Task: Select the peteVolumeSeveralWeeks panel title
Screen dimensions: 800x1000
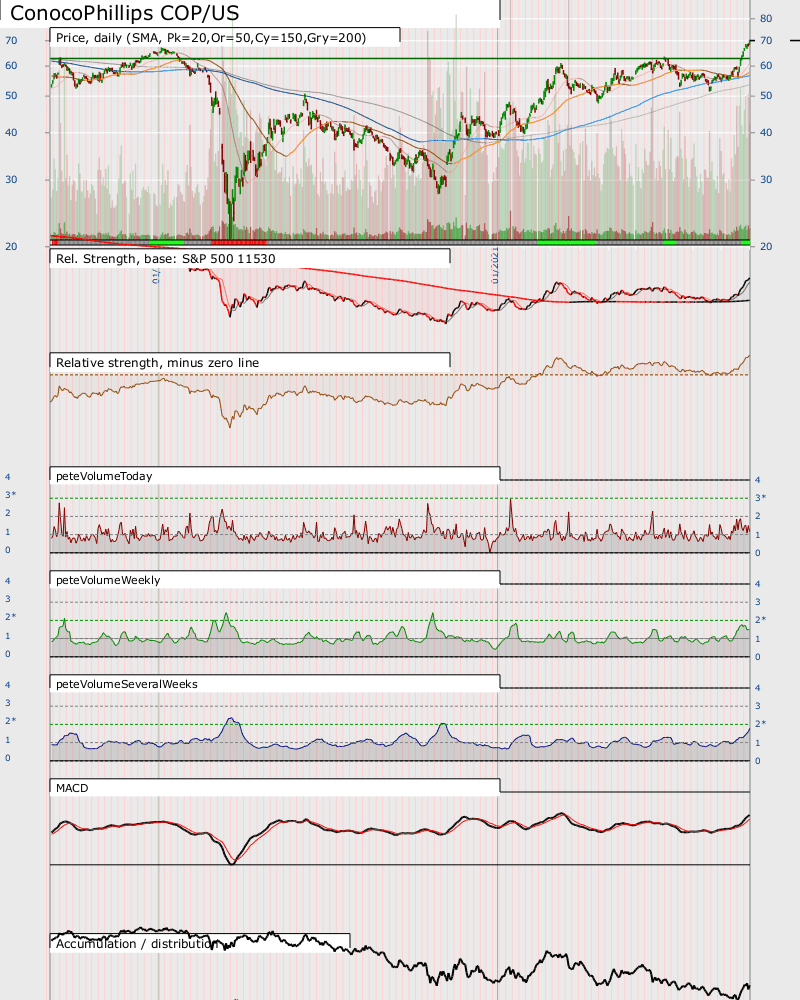Action: tap(127, 684)
